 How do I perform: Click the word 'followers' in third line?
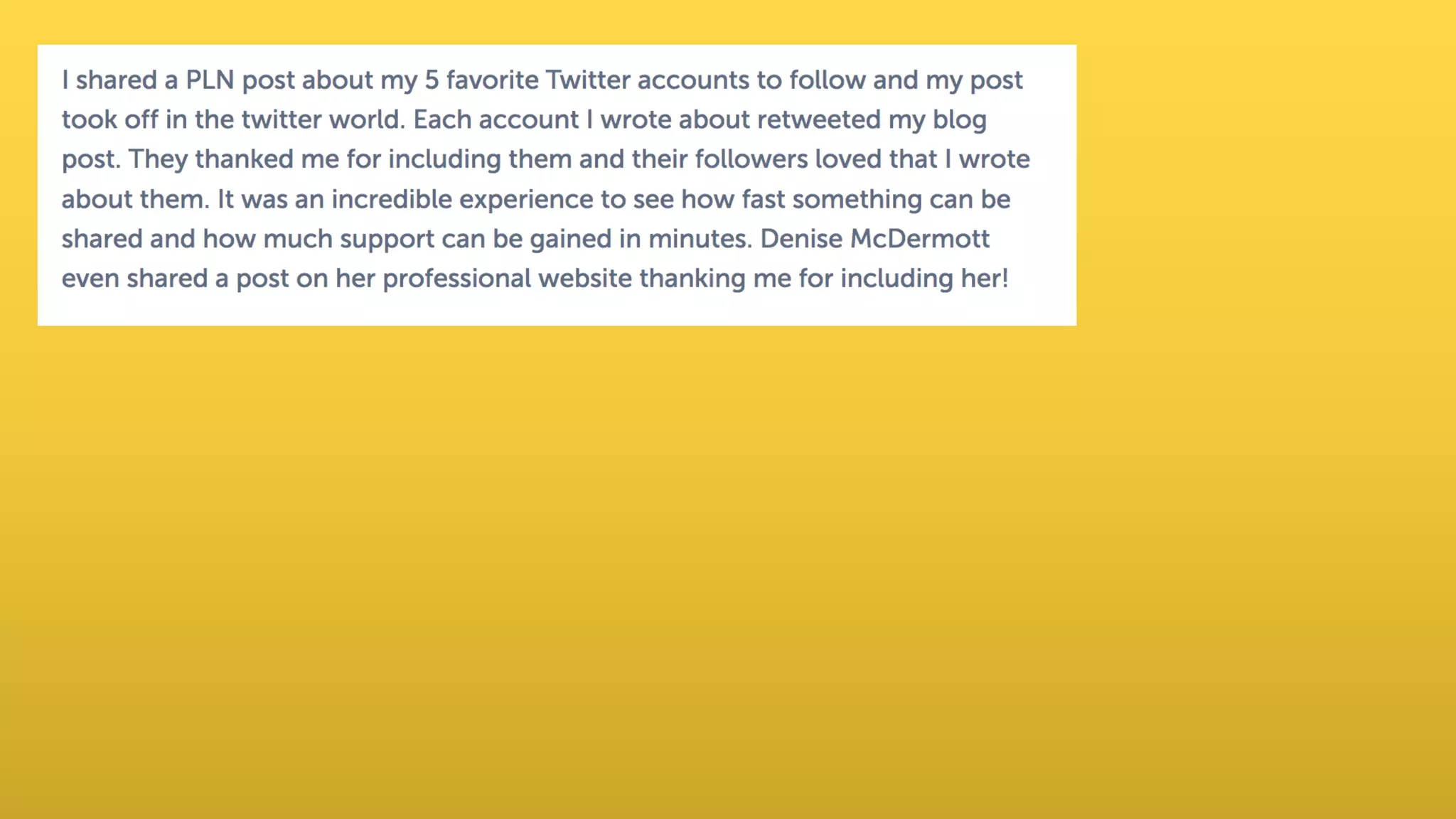coord(751,159)
